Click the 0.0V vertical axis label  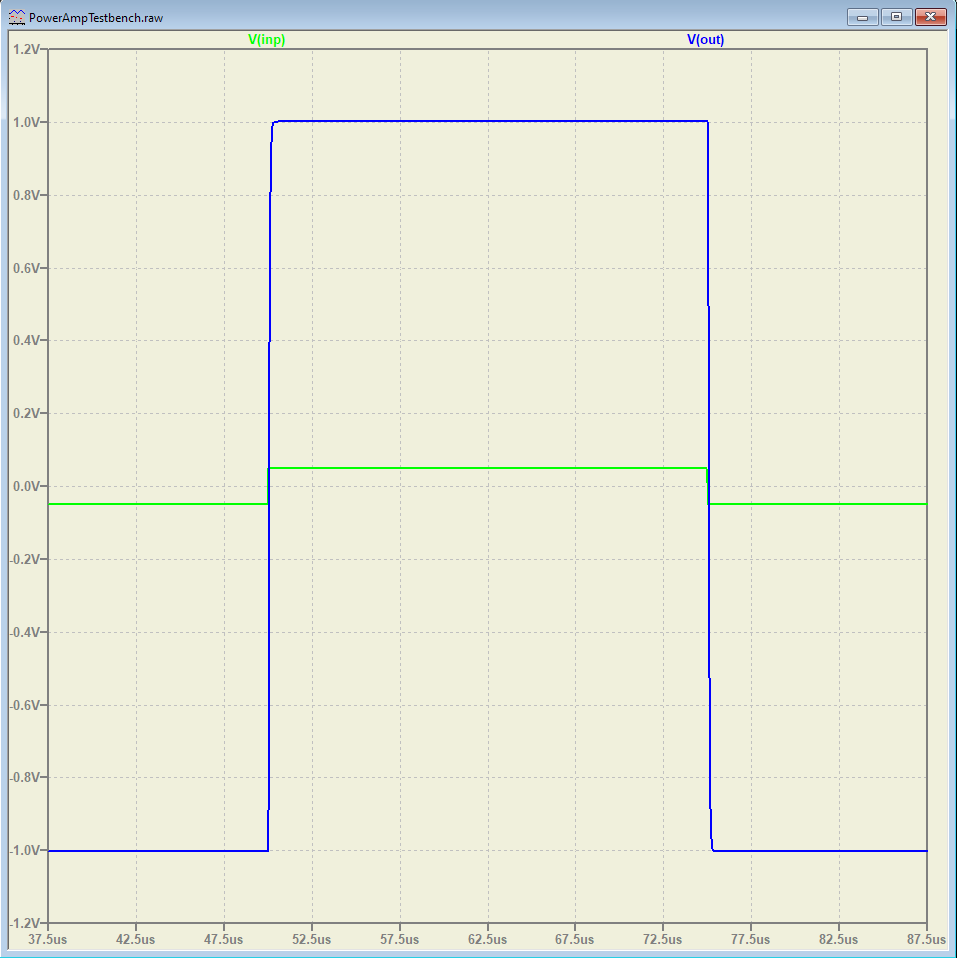click(x=26, y=486)
